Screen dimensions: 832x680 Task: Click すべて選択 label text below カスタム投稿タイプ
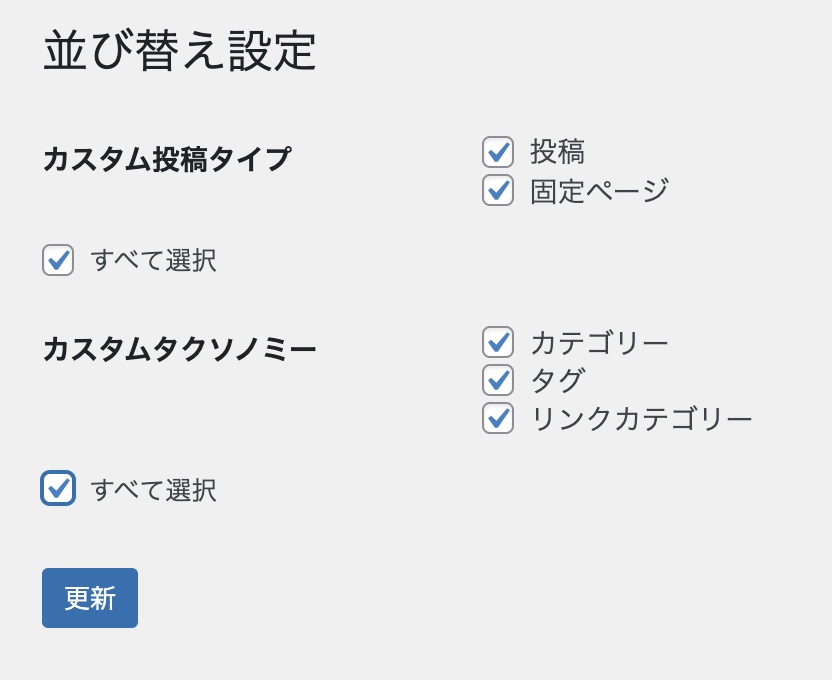pyautogui.click(x=153, y=260)
